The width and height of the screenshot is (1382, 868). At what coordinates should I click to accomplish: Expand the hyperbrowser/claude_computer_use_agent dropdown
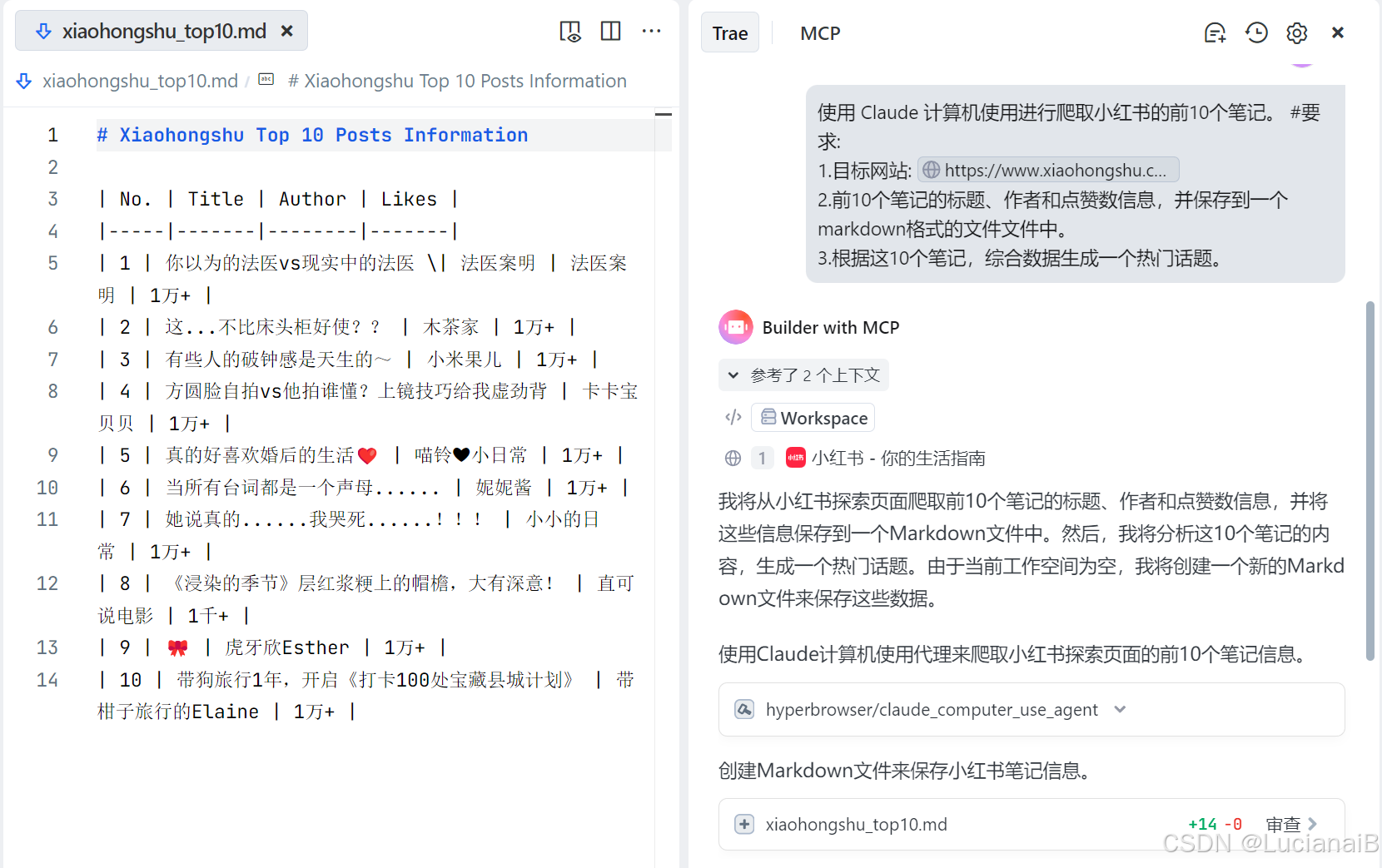click(1120, 709)
